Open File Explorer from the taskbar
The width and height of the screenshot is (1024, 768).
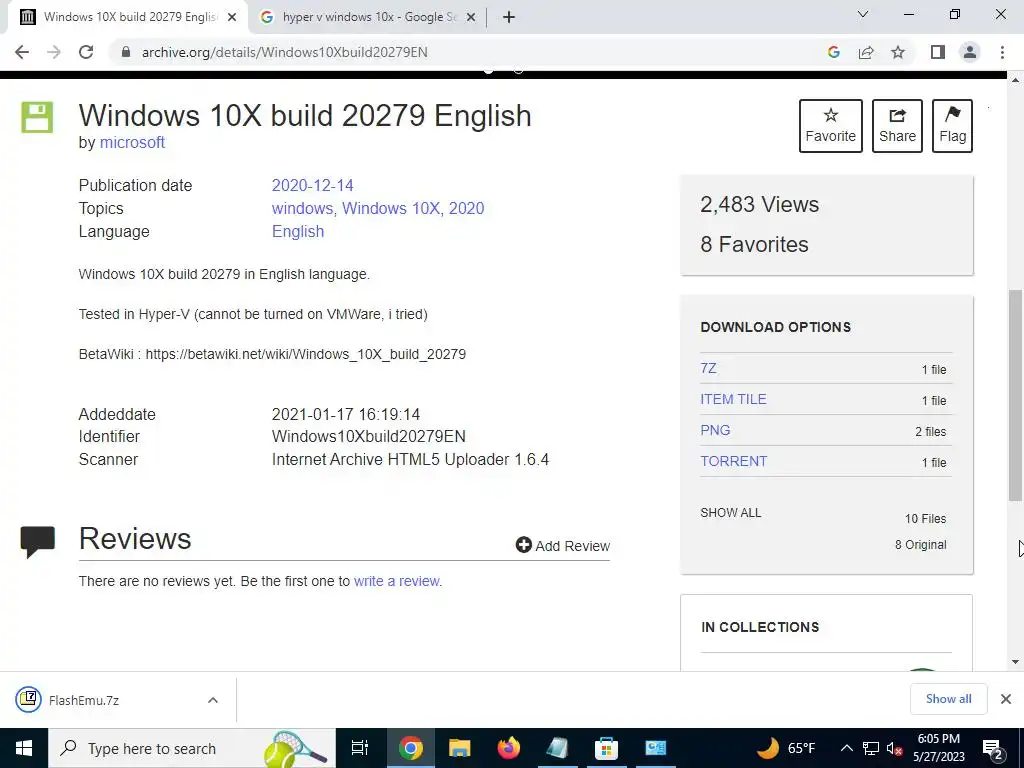(x=459, y=748)
